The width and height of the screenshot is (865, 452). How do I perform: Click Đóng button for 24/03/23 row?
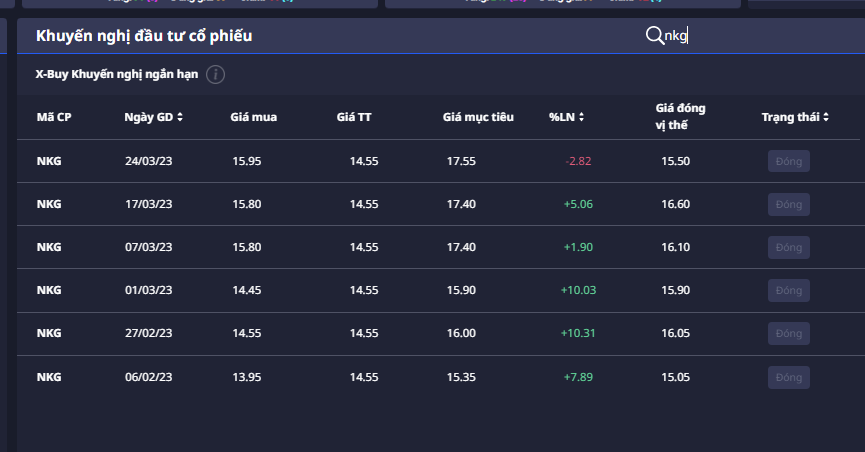(x=788, y=161)
